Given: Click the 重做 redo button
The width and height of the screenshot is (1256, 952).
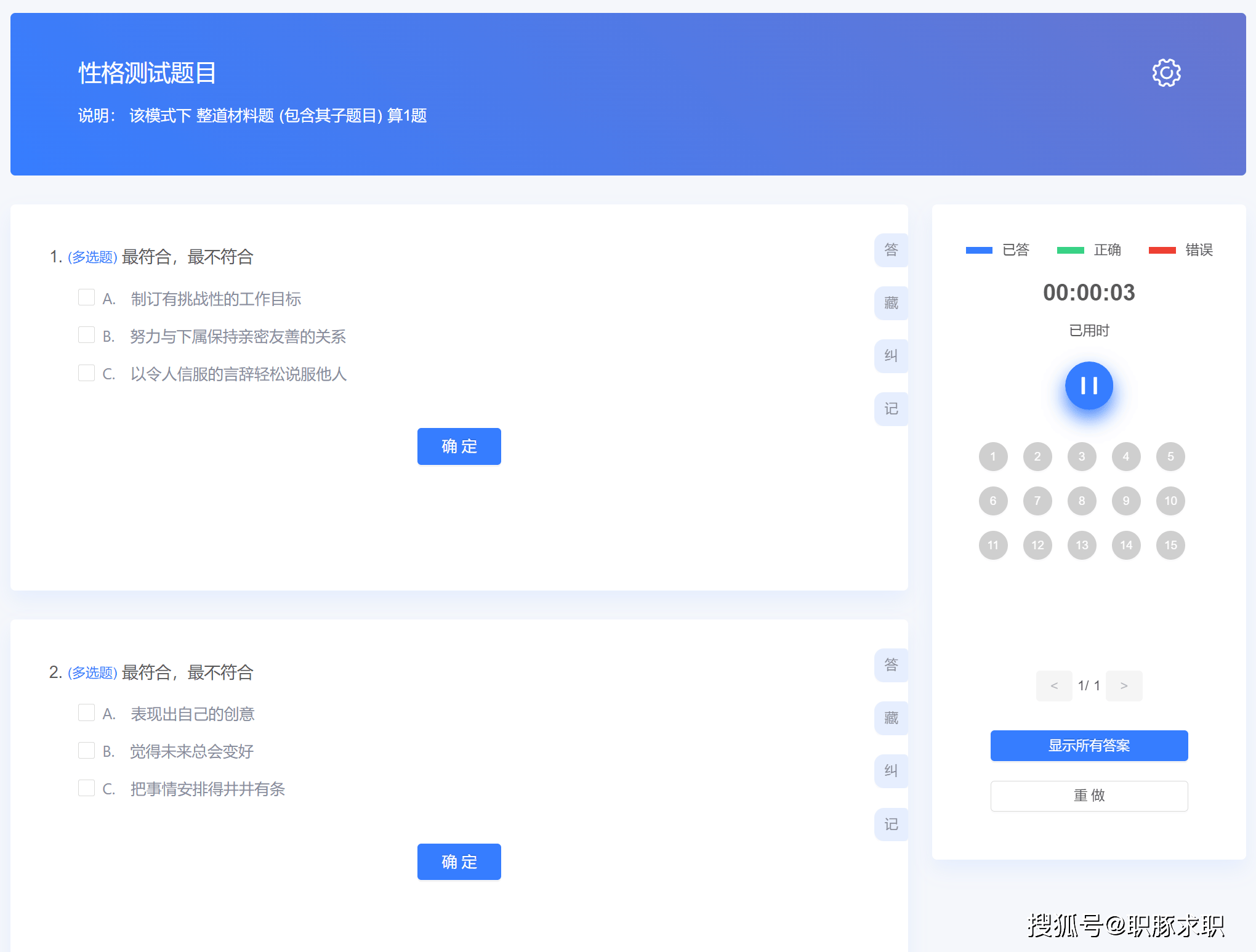Looking at the screenshot, I should [x=1089, y=796].
